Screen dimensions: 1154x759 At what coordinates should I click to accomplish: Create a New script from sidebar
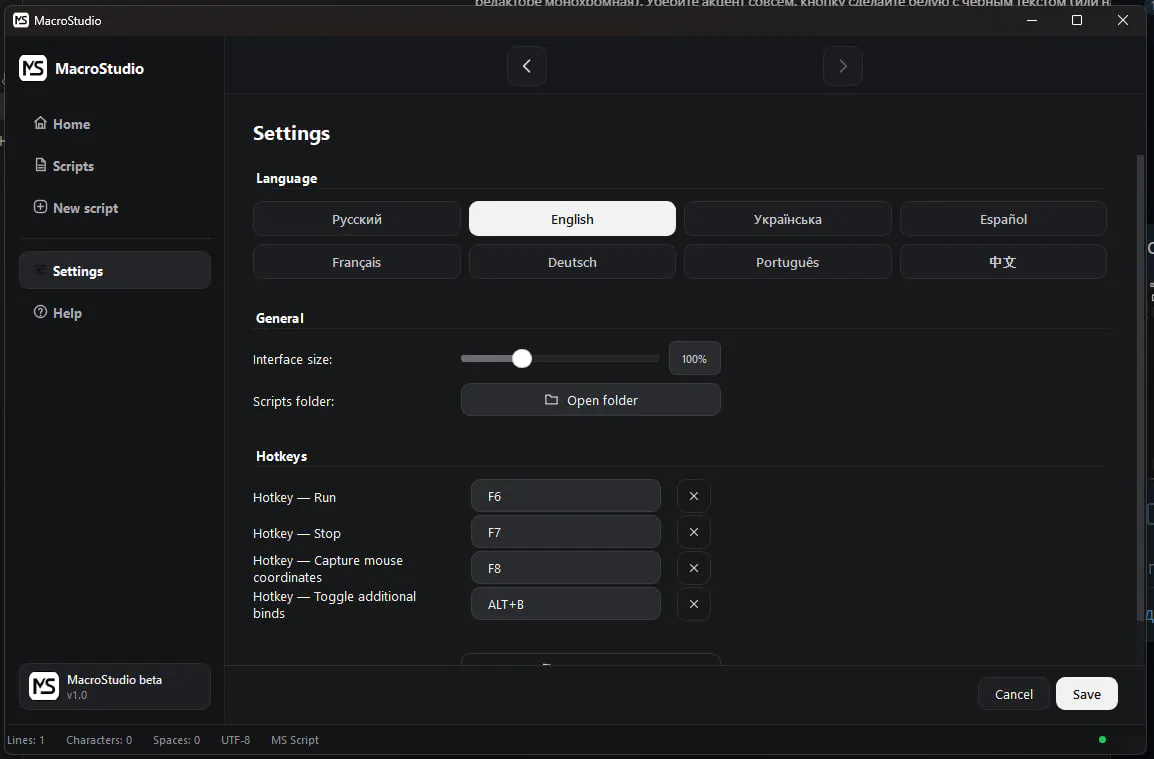click(x=76, y=208)
